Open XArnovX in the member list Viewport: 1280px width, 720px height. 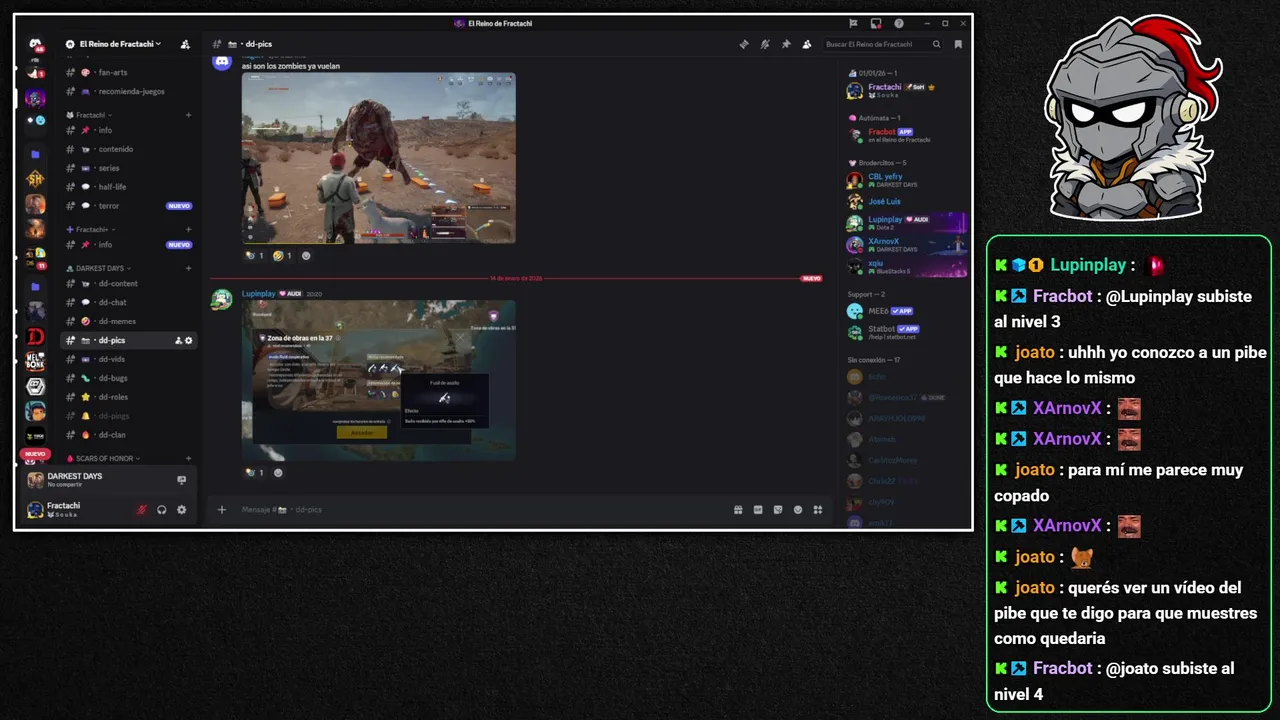(x=905, y=245)
